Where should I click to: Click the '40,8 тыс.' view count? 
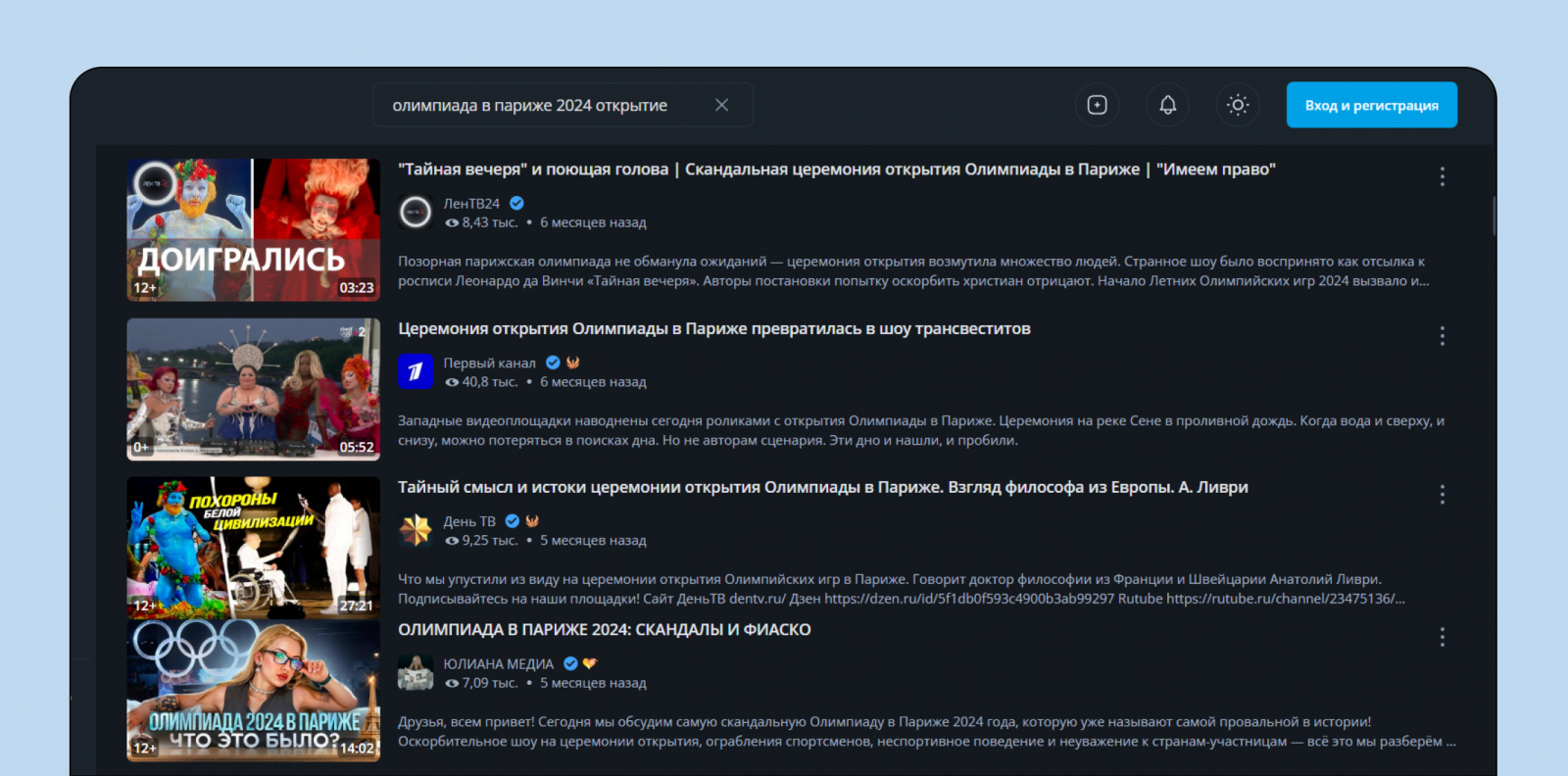point(481,382)
